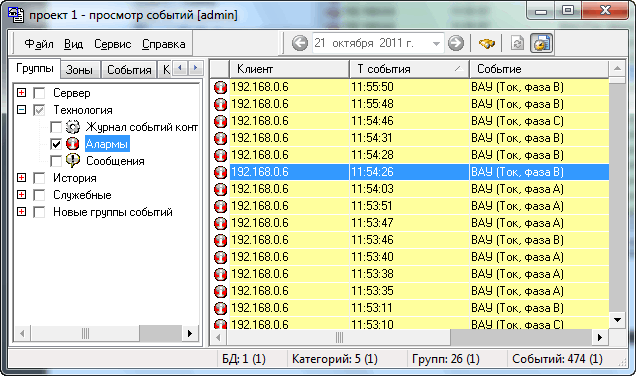Image resolution: width=636 pixels, height=376 pixels.
Task: Expand the Сервер tree node
Action: point(21,92)
